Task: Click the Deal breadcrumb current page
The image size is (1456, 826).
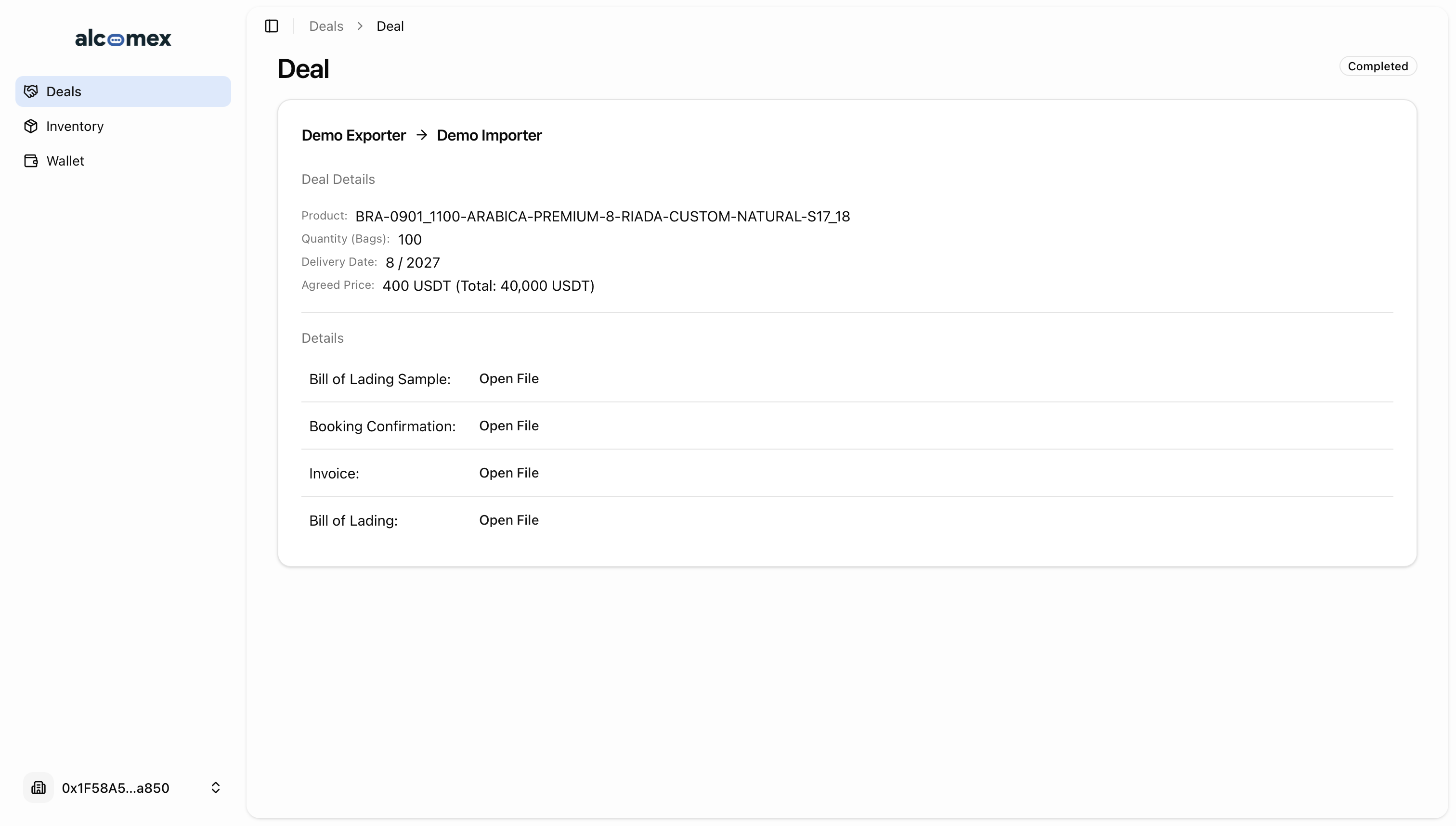Action: pos(390,26)
